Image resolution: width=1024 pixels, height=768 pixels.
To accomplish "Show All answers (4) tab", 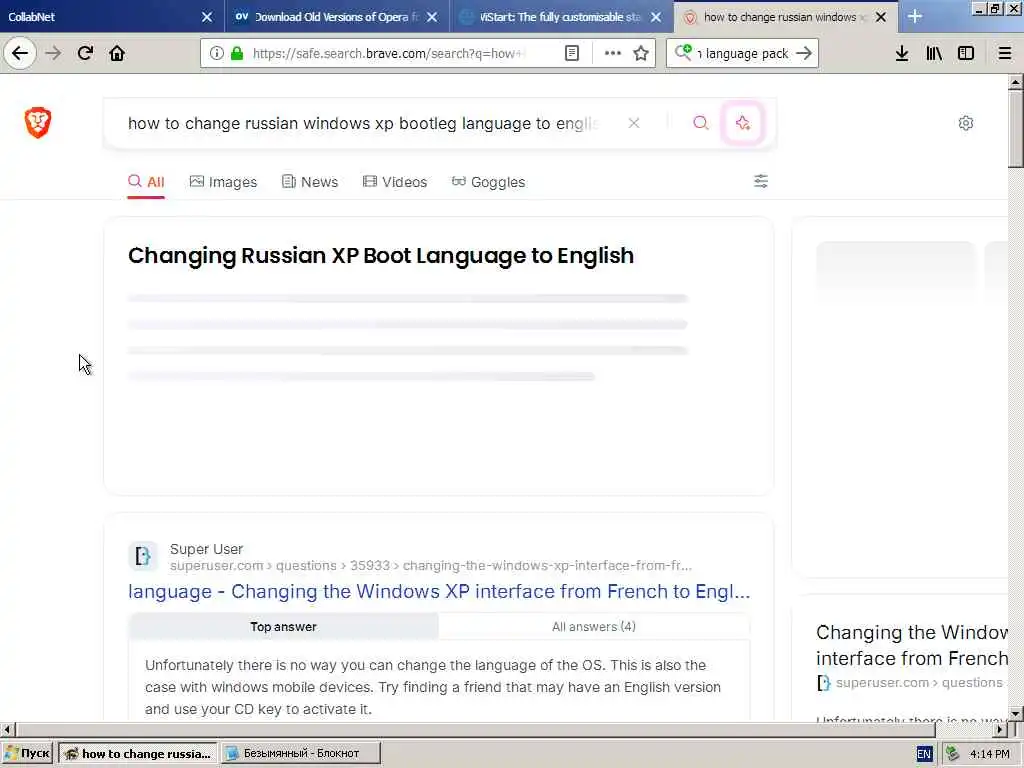I will coord(594,626).
